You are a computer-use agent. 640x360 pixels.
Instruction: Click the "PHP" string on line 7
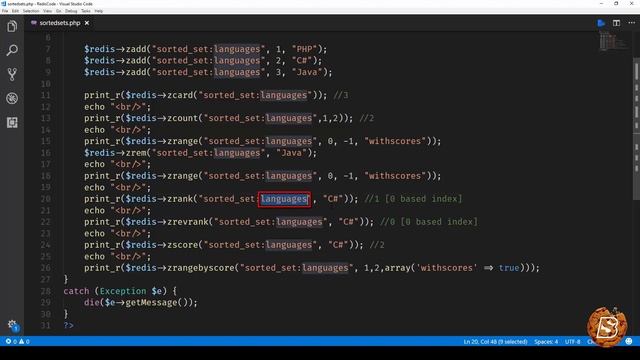pyautogui.click(x=304, y=49)
